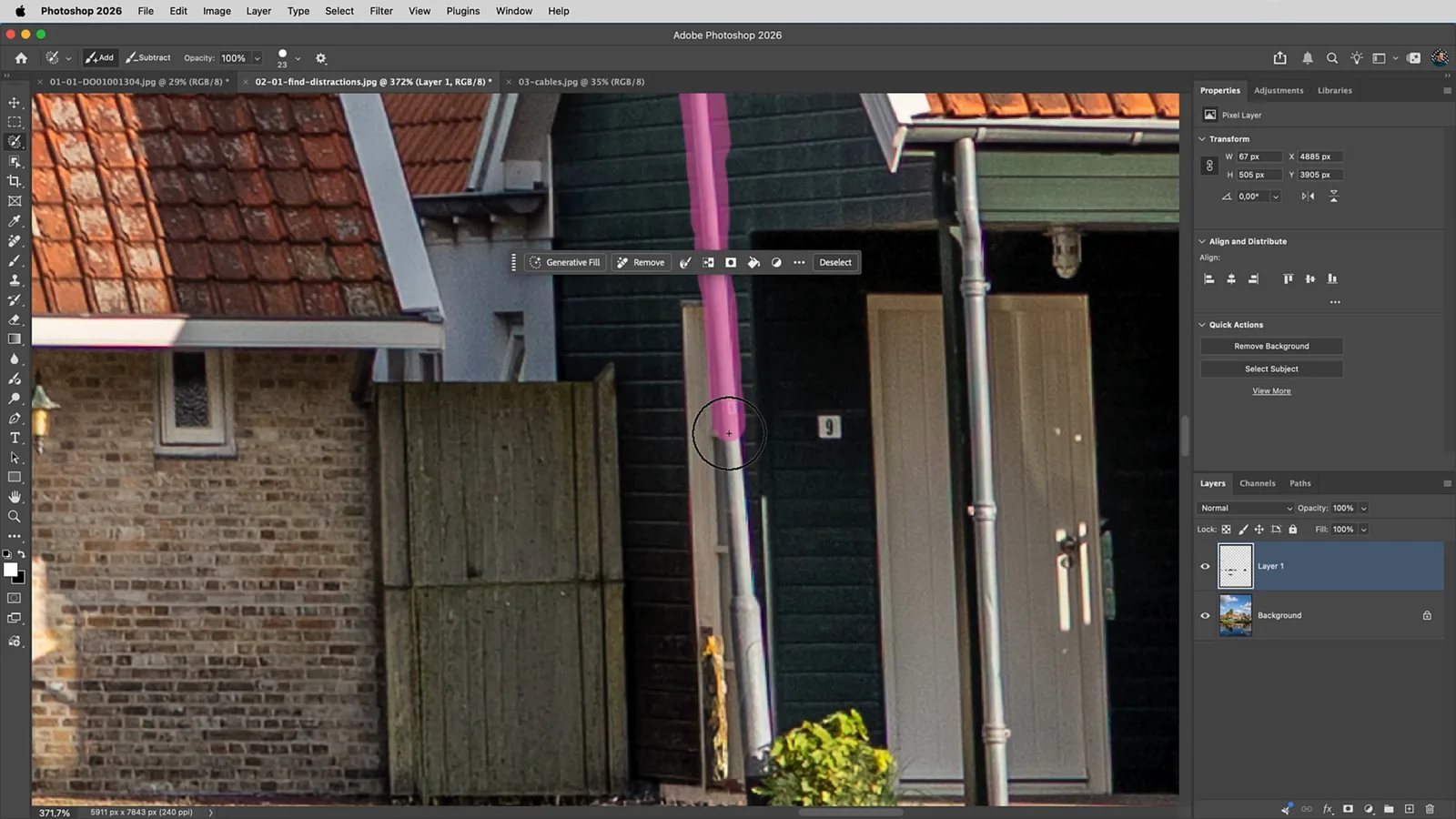Toggle Add mode in options bar
Image resolution: width=1456 pixels, height=819 pixels.
pos(100,57)
